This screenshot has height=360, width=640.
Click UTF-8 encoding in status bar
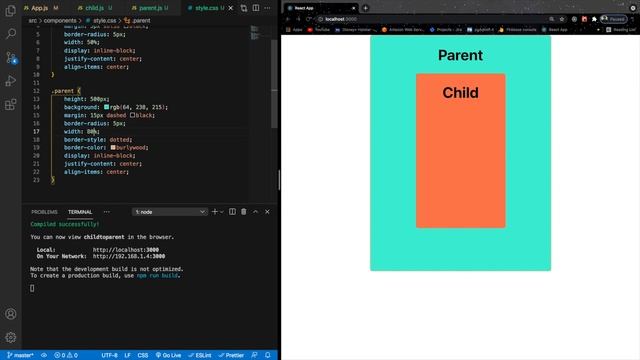click(x=109, y=355)
